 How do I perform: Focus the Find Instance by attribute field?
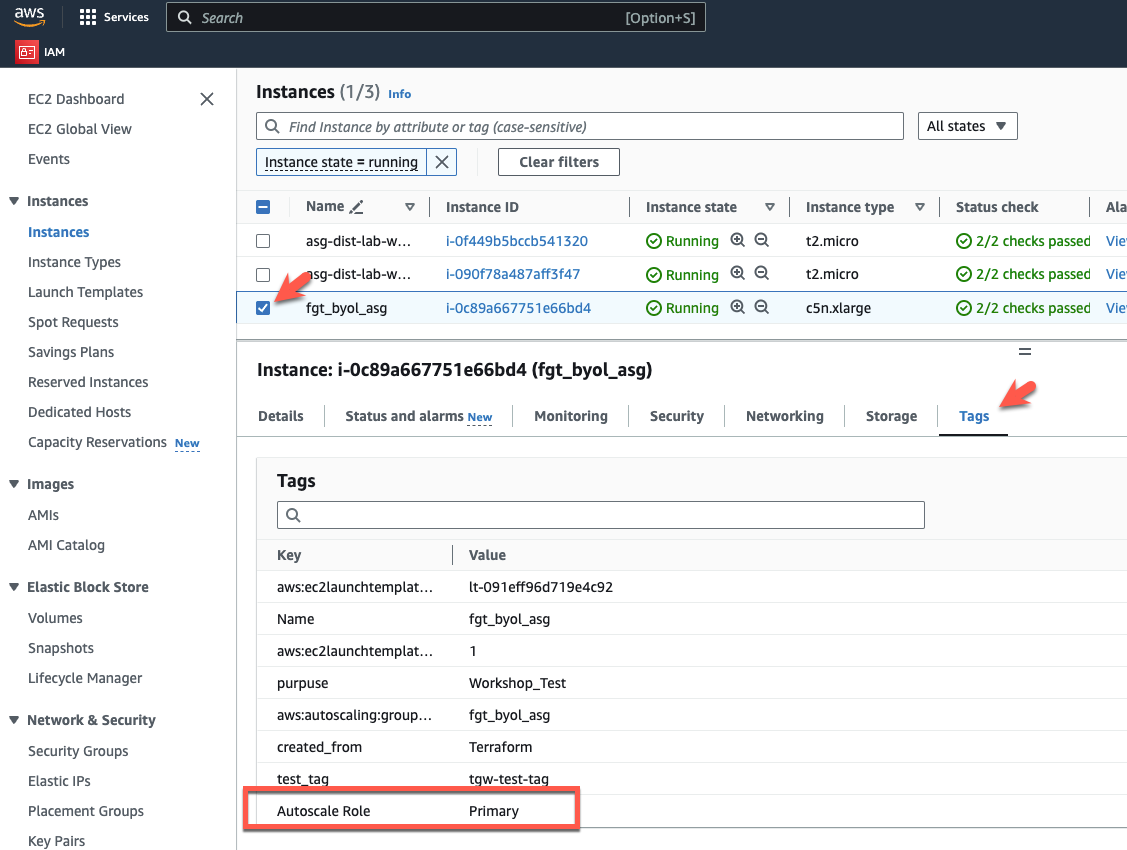[579, 126]
